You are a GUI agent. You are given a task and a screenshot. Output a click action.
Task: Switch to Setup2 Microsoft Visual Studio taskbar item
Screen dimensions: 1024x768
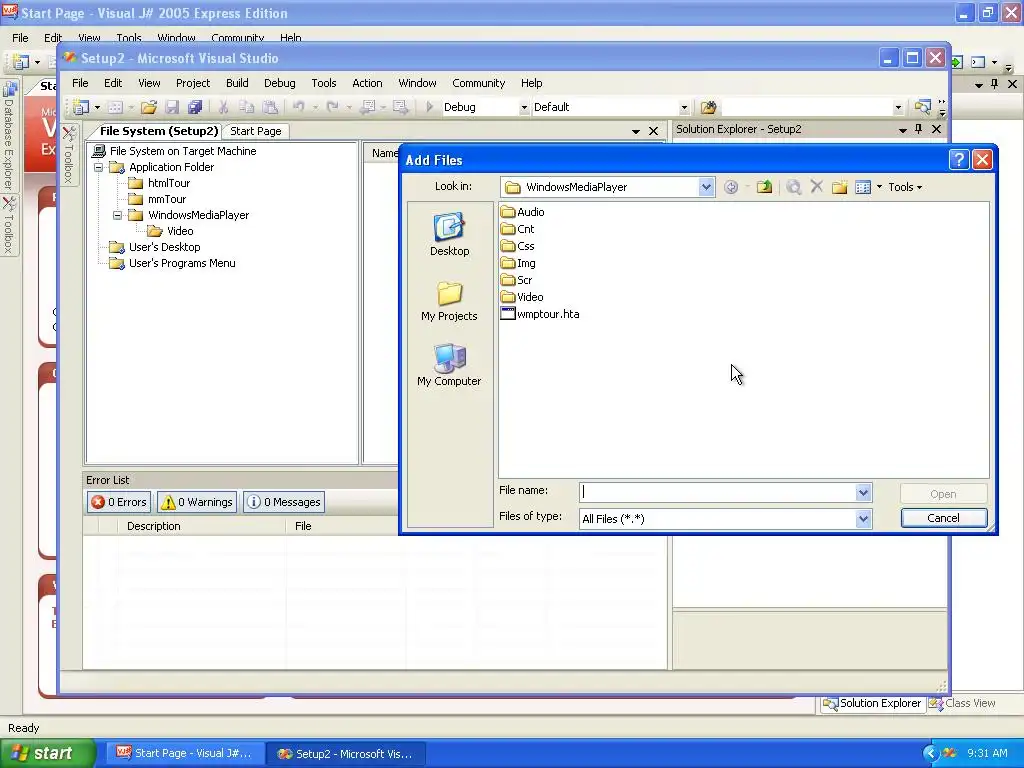pos(346,754)
